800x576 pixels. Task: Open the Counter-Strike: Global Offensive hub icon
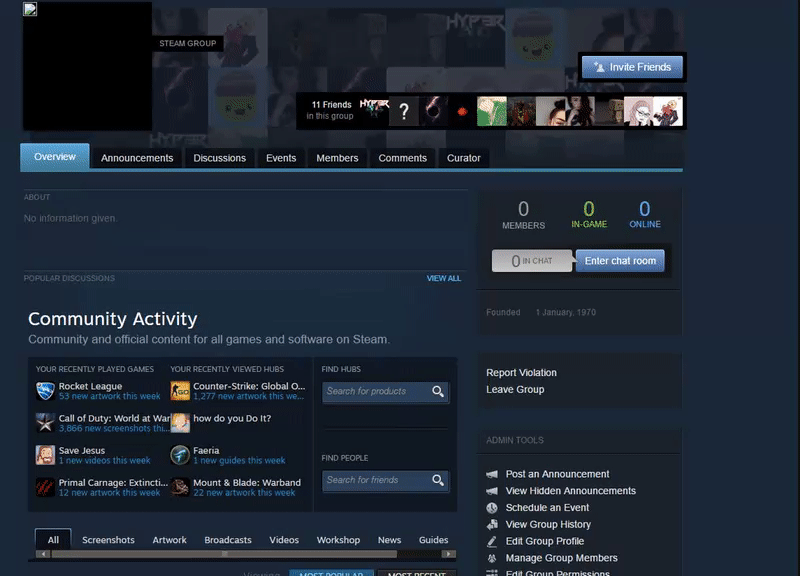pos(180,391)
